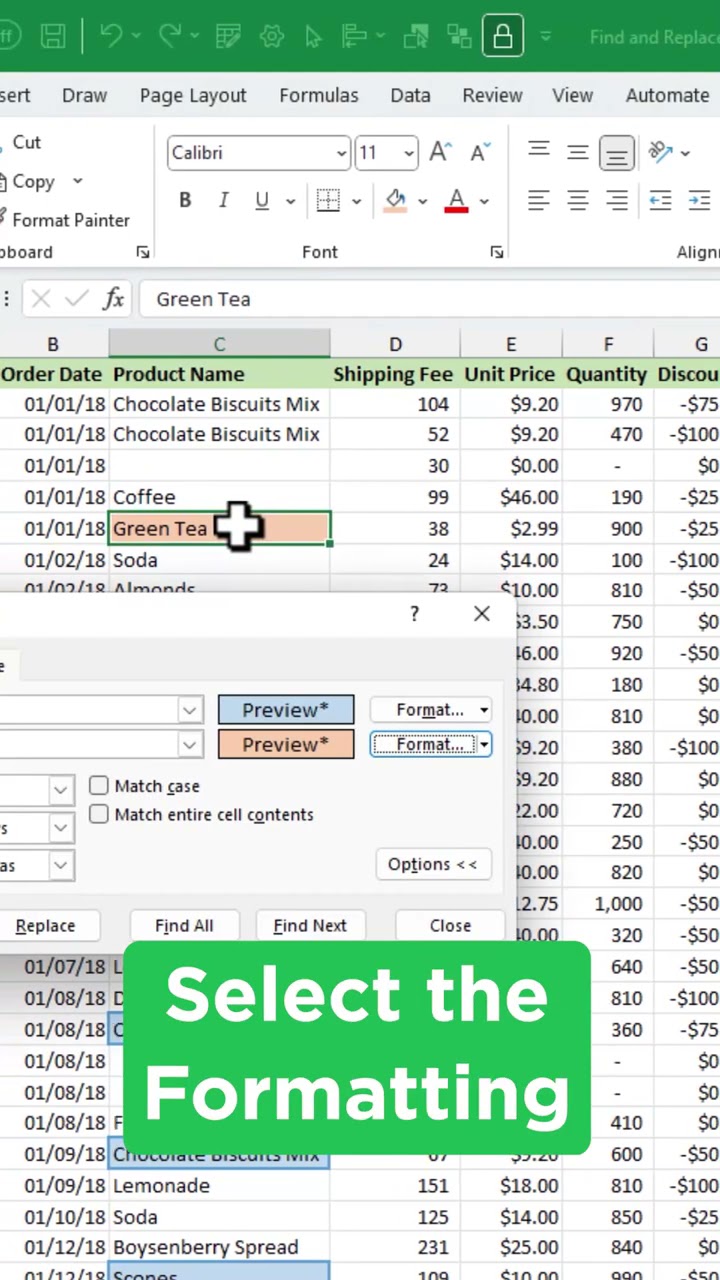This screenshot has height=1280, width=720.
Task: Open the Replace with Format dropdown arrow
Action: (x=484, y=745)
